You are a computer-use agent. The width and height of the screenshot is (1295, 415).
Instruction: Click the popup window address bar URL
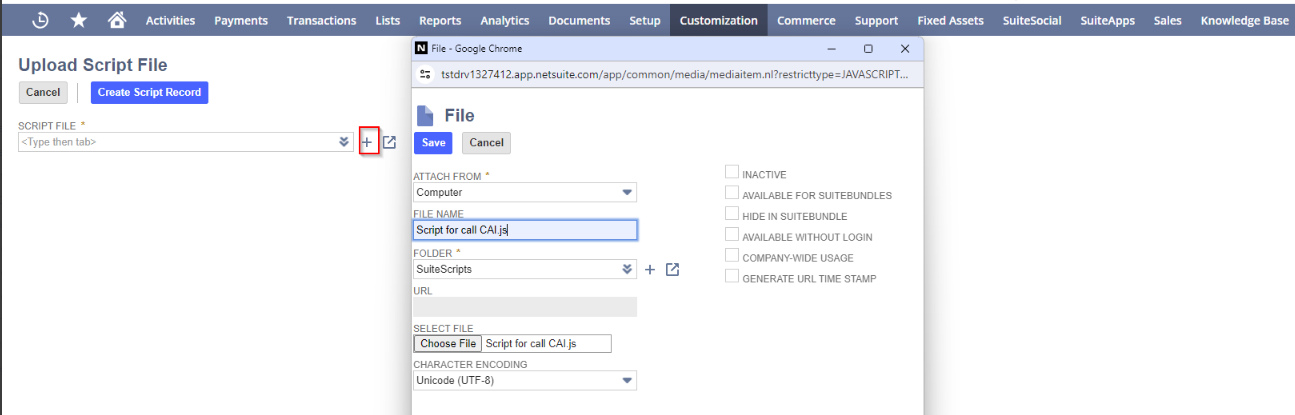[675, 74]
